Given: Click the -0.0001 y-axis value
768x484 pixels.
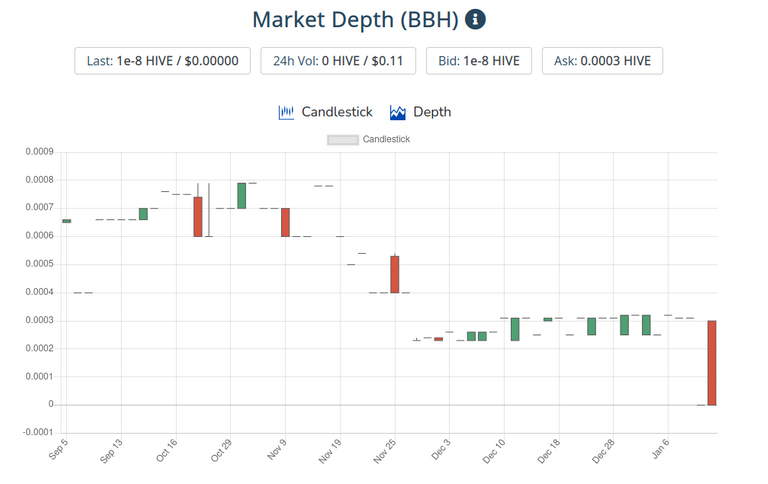Looking at the screenshot, I should click(x=38, y=432).
